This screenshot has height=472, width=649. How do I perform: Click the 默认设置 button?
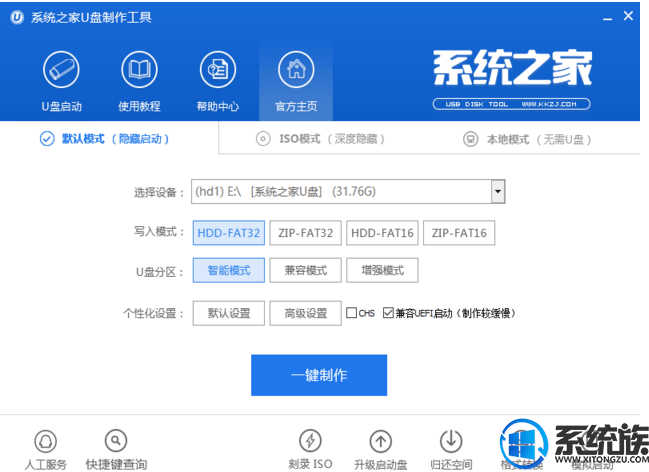point(228,313)
